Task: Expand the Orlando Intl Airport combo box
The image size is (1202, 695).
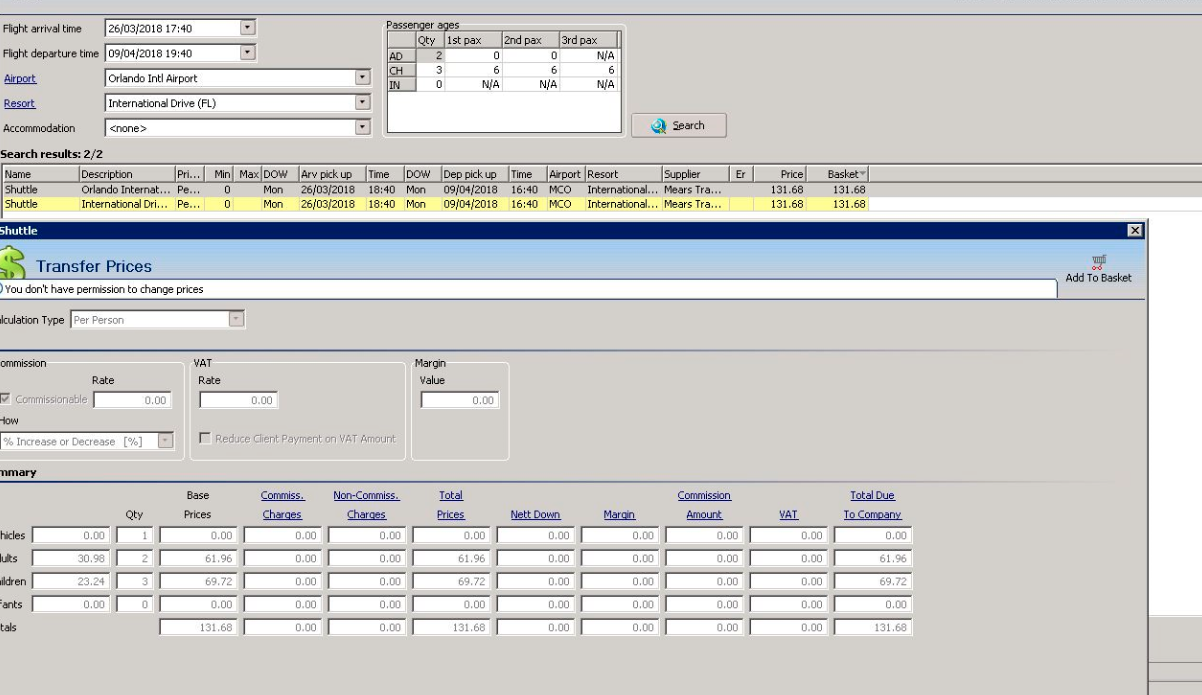Action: click(362, 78)
